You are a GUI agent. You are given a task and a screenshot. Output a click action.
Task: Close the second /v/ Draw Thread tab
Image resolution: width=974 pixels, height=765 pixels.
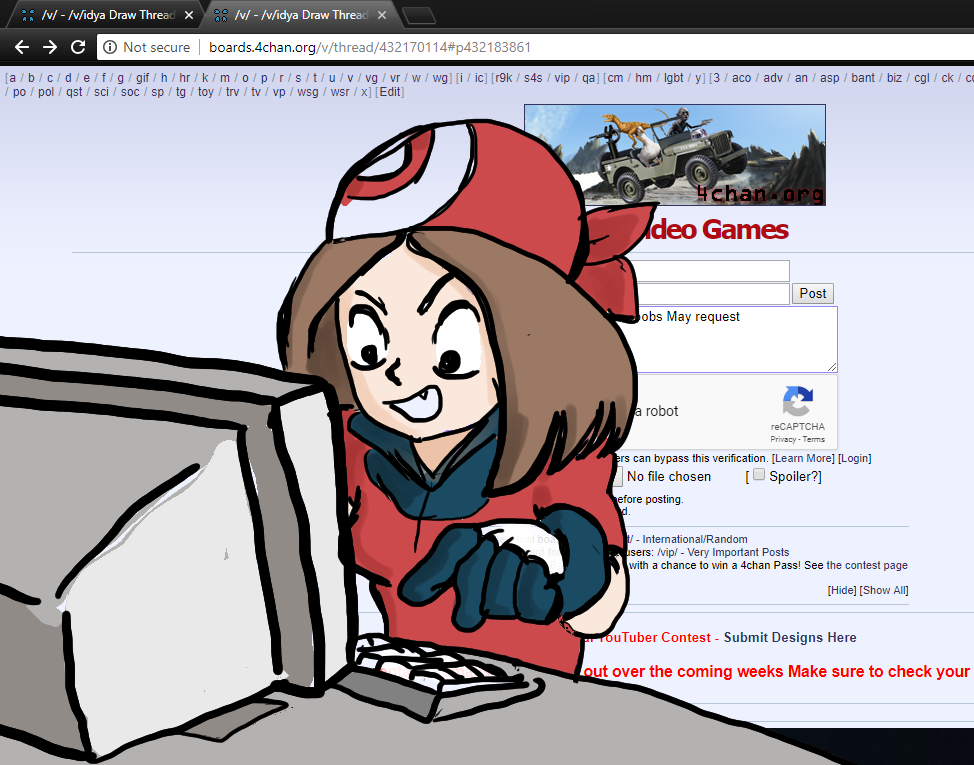click(381, 15)
